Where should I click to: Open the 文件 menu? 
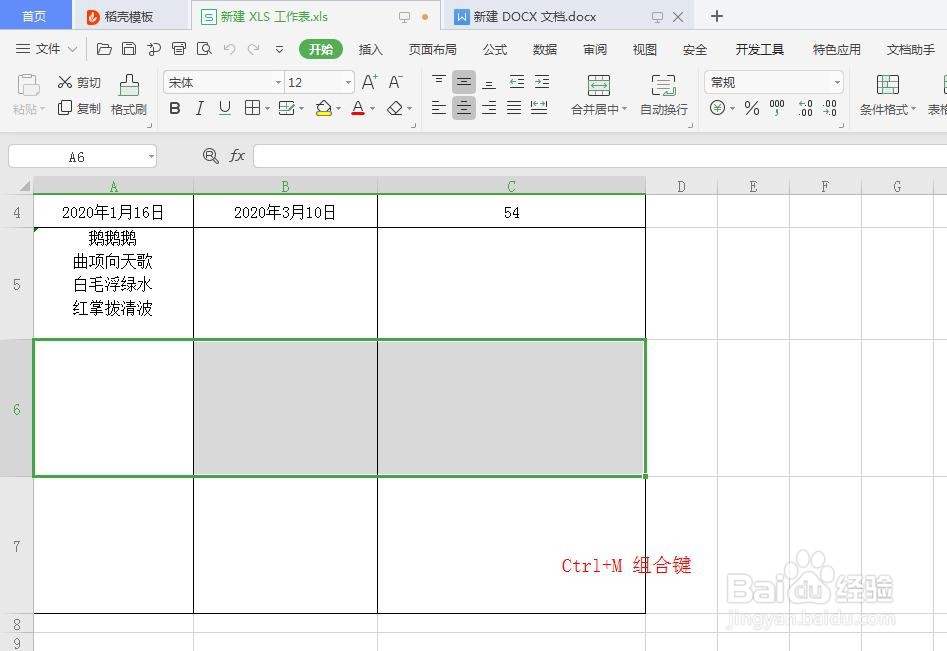coord(48,49)
